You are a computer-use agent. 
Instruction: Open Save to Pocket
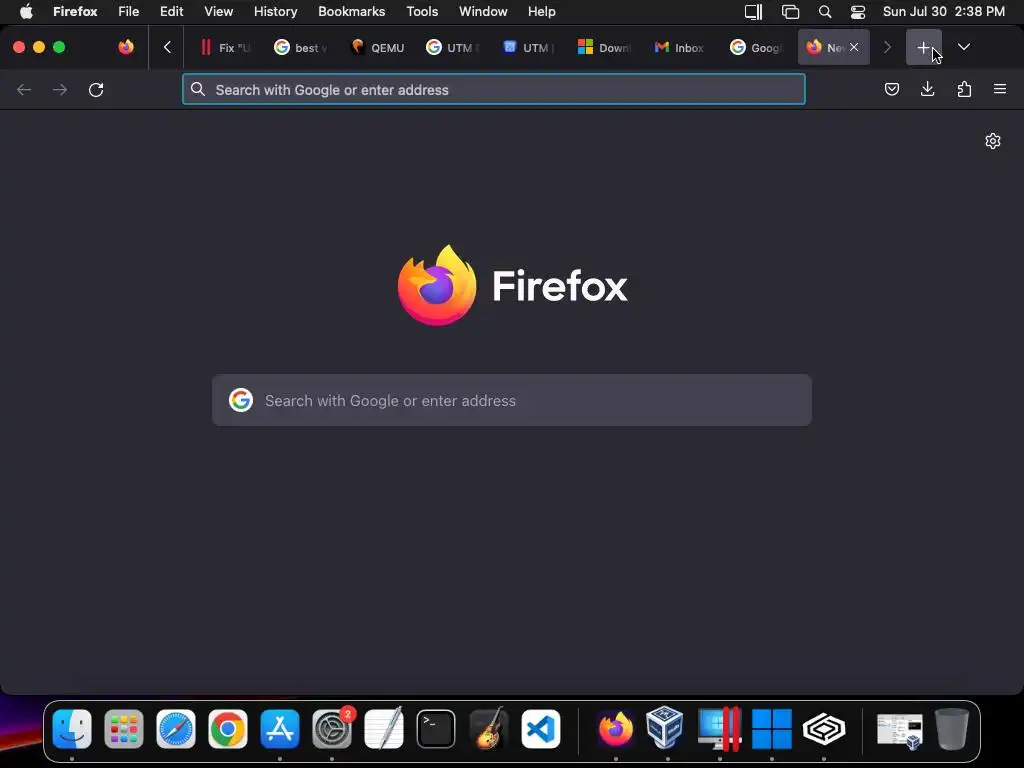(891, 89)
